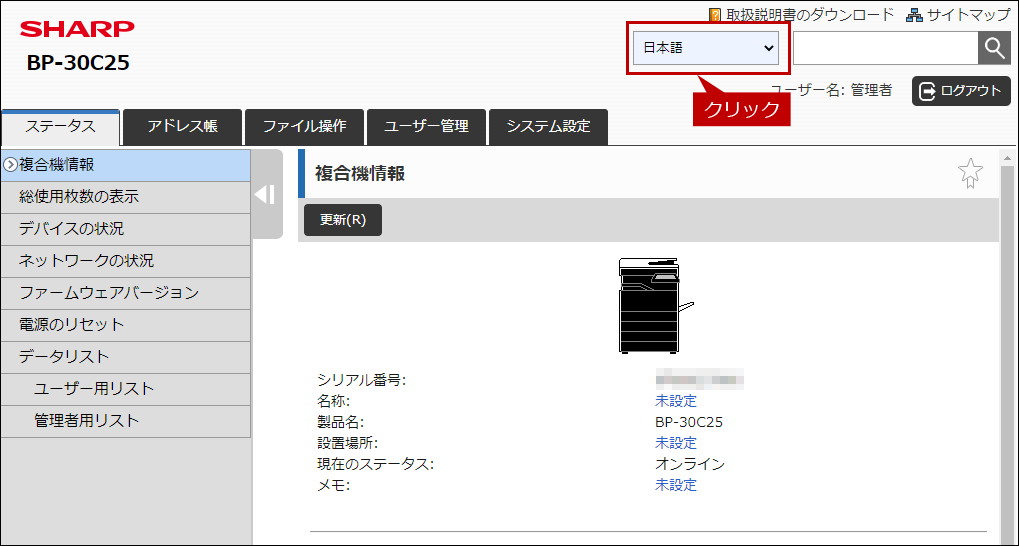
Task: Open the ファイル操作 tab
Action: click(x=304, y=127)
